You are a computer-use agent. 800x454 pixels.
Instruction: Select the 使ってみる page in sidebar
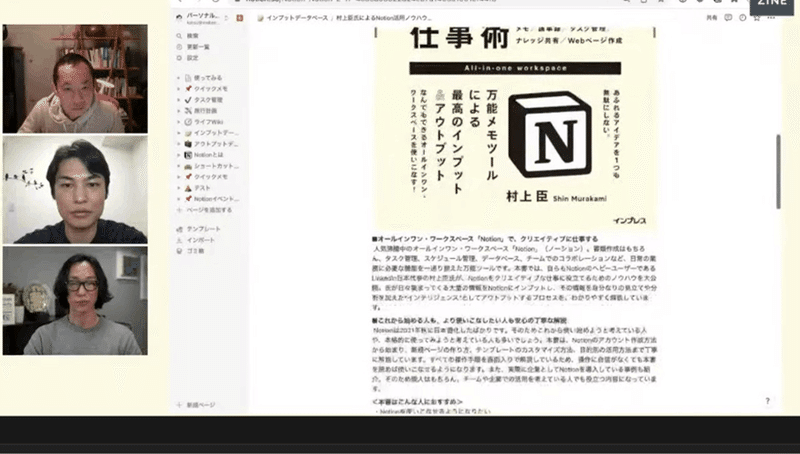coord(208,78)
